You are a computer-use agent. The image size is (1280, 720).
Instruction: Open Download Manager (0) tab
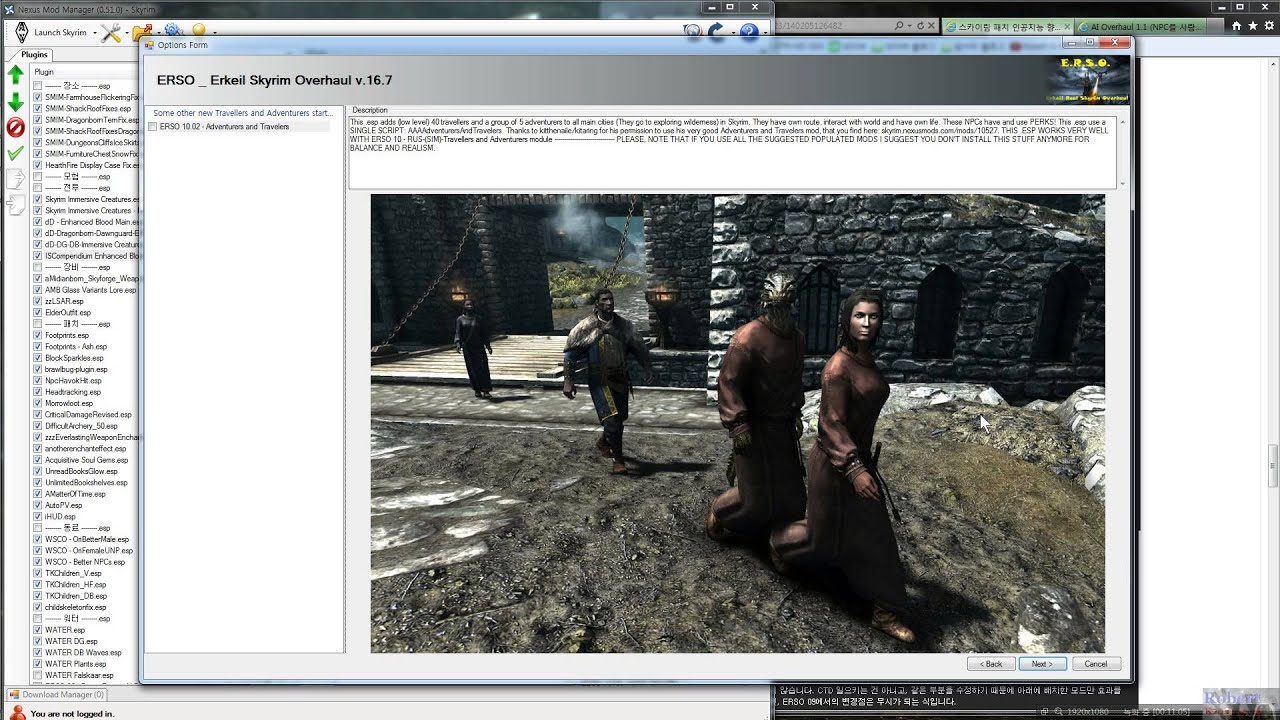click(x=56, y=694)
